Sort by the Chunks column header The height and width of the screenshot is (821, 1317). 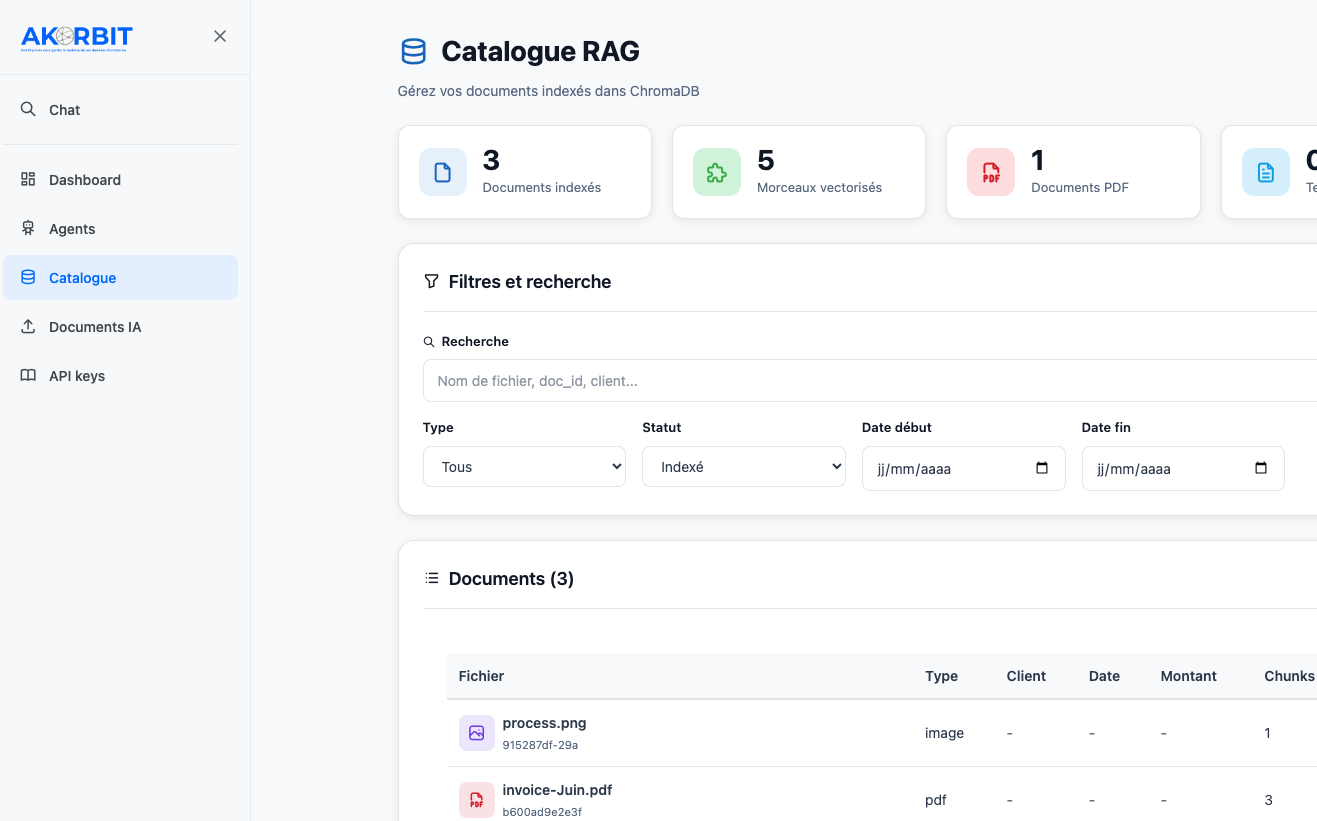click(1288, 676)
